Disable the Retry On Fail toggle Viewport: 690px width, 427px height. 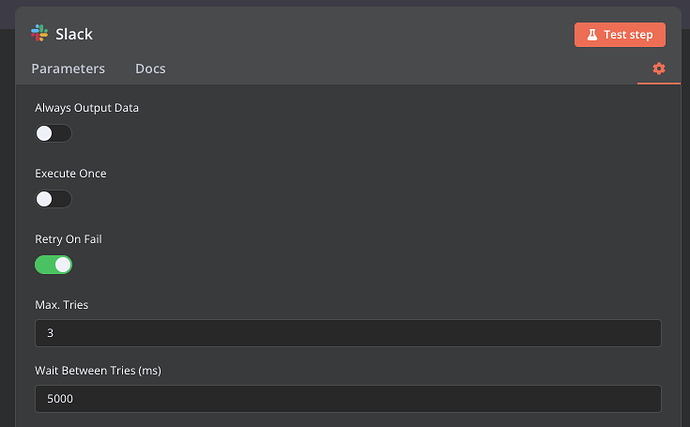(x=53, y=265)
